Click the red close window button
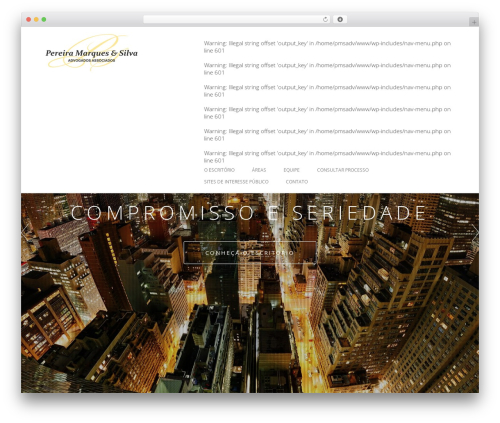Screen dimensions: 500x423 click(x=29, y=19)
